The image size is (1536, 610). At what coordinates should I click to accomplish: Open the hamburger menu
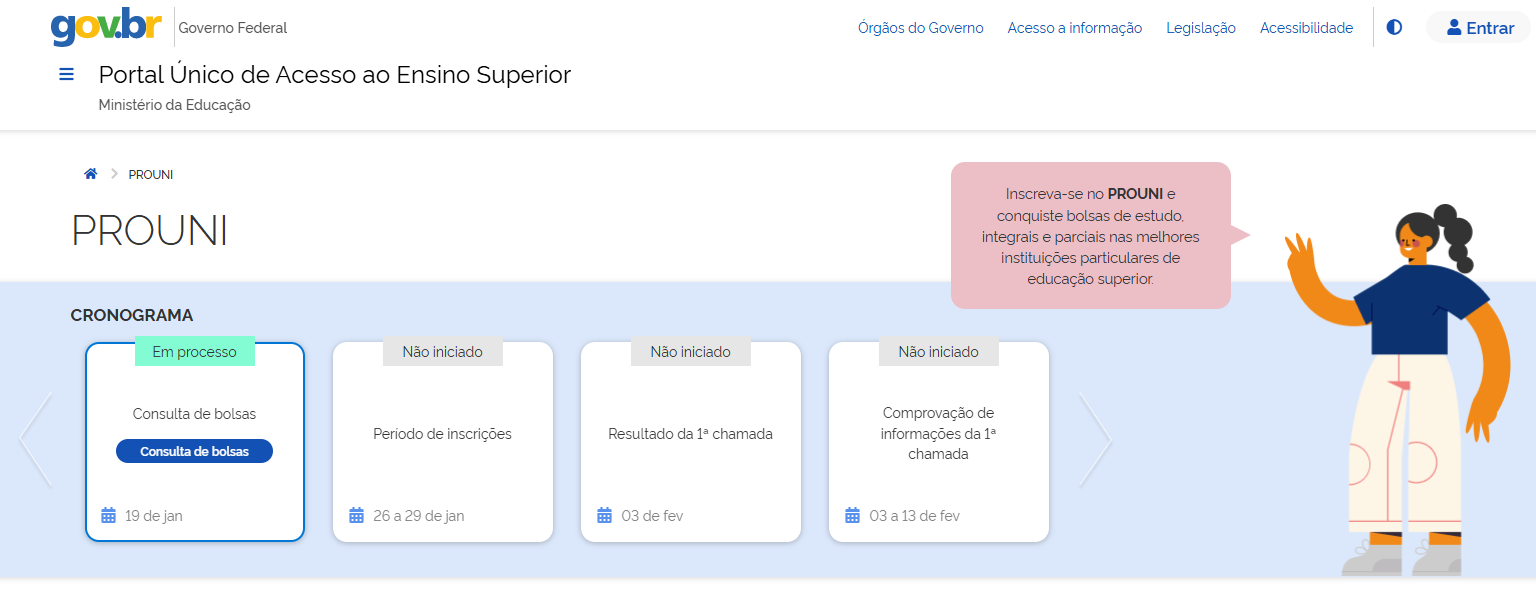tap(67, 74)
